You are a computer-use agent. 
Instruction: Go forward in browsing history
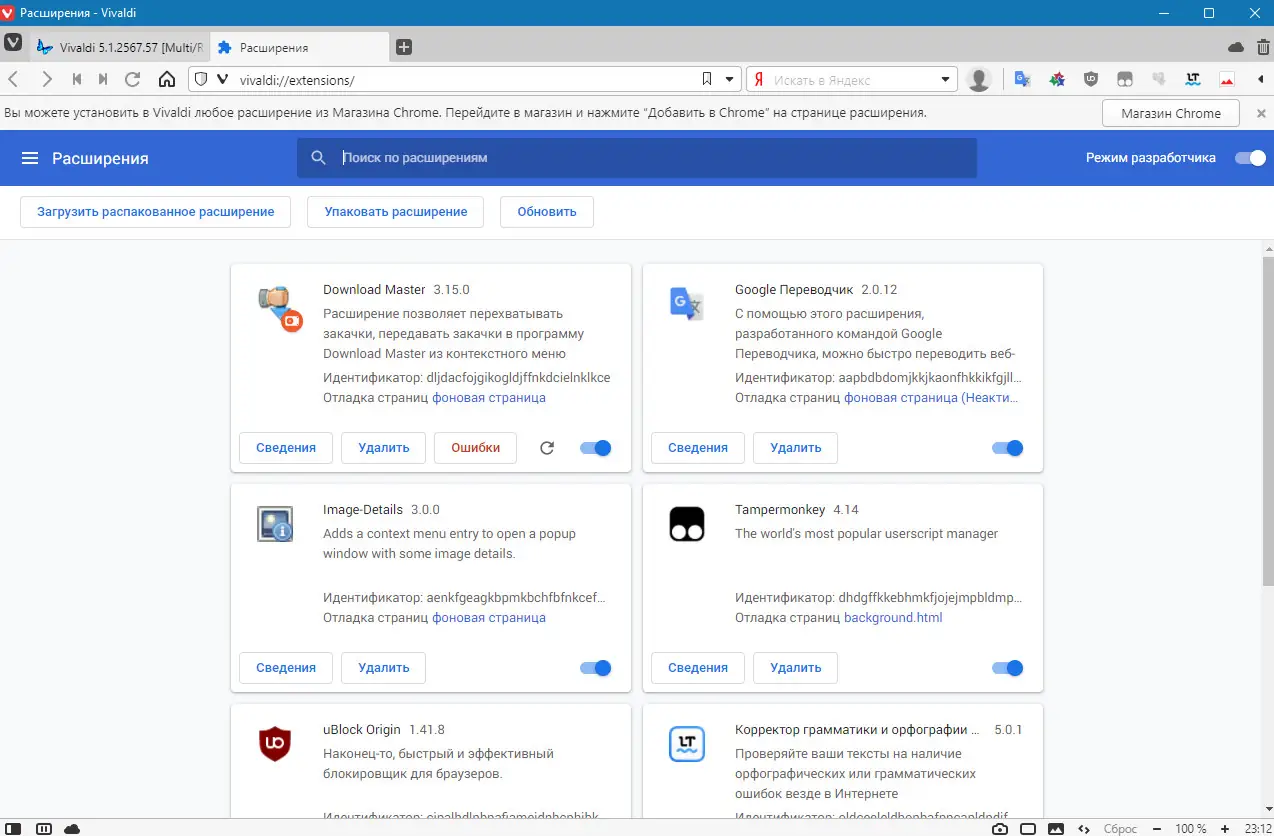46,80
